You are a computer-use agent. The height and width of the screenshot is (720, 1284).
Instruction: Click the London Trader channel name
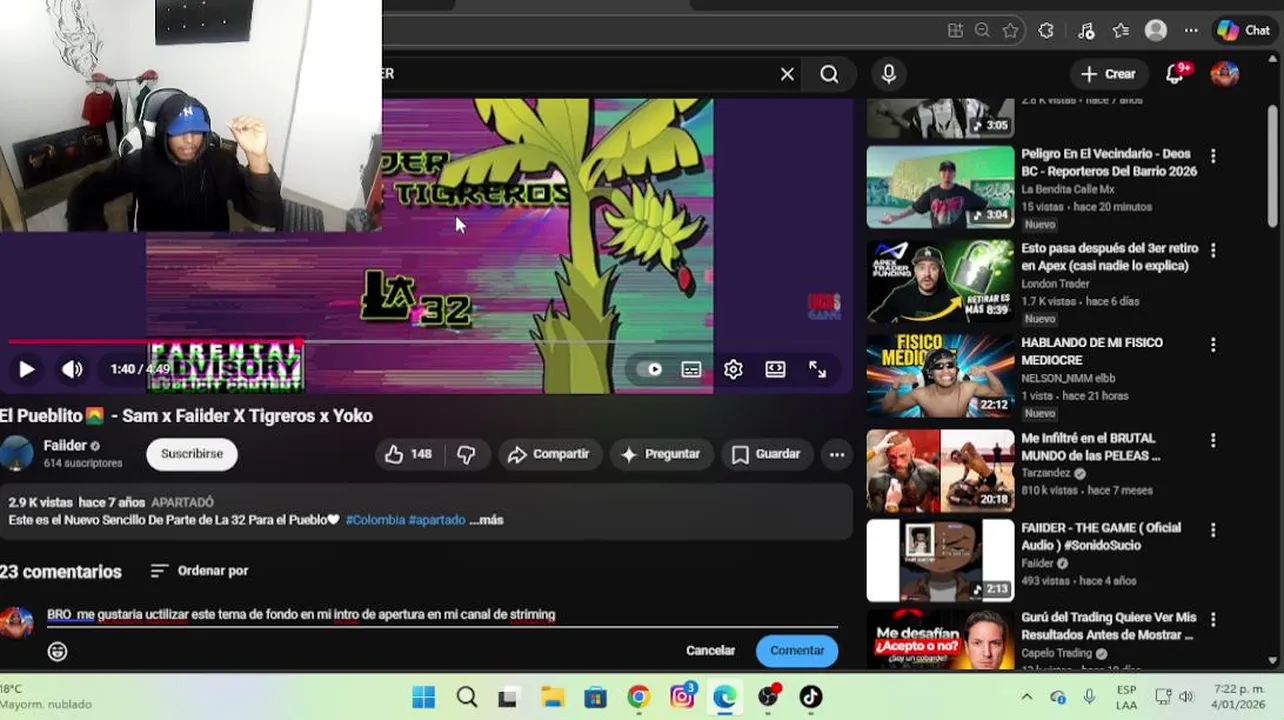coord(1055,284)
